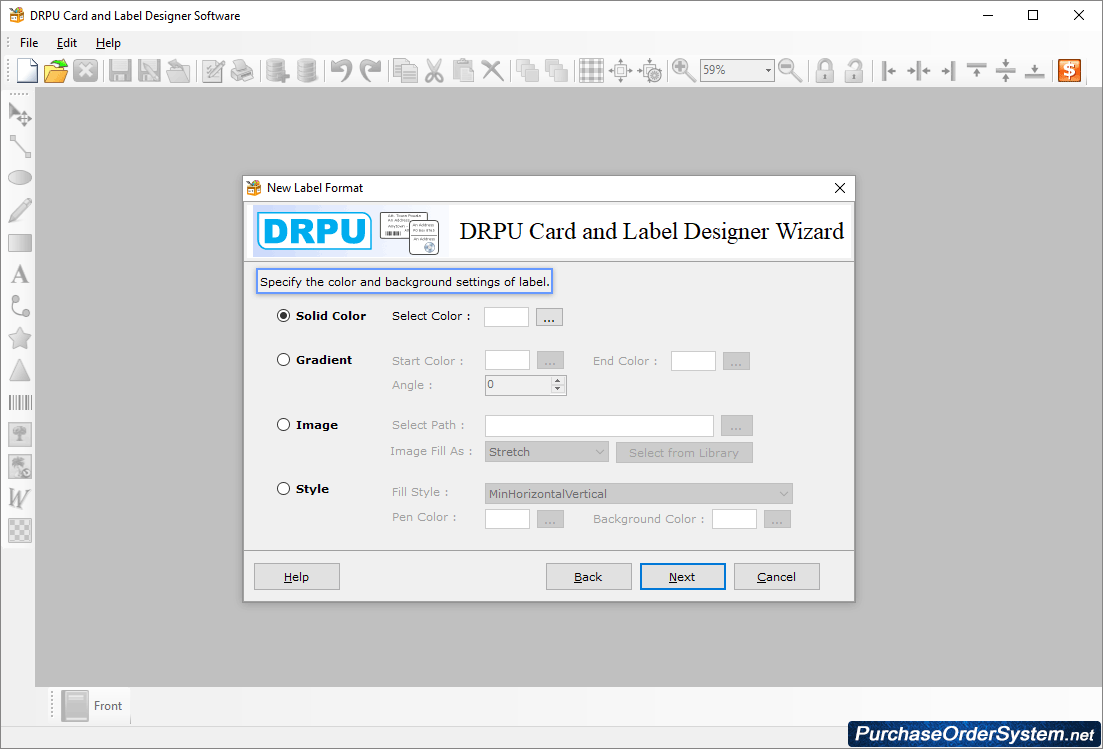Image resolution: width=1103 pixels, height=749 pixels.
Task: Click the Cancel button in wizard
Action: point(777,577)
